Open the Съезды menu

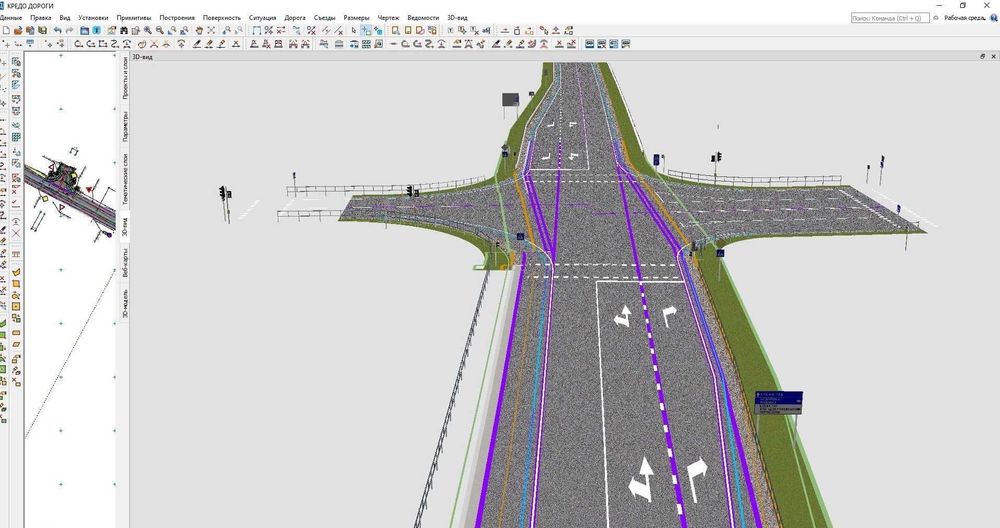pos(325,18)
